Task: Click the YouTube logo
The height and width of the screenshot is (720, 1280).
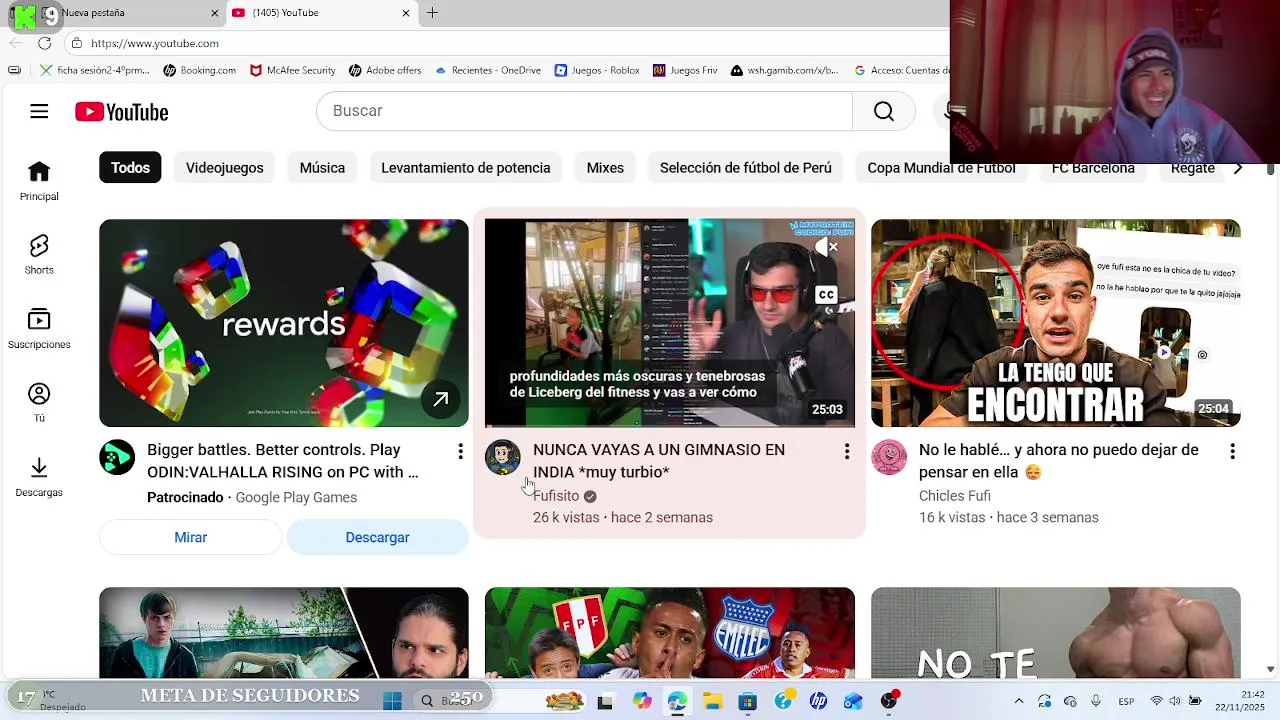Action: (122, 112)
